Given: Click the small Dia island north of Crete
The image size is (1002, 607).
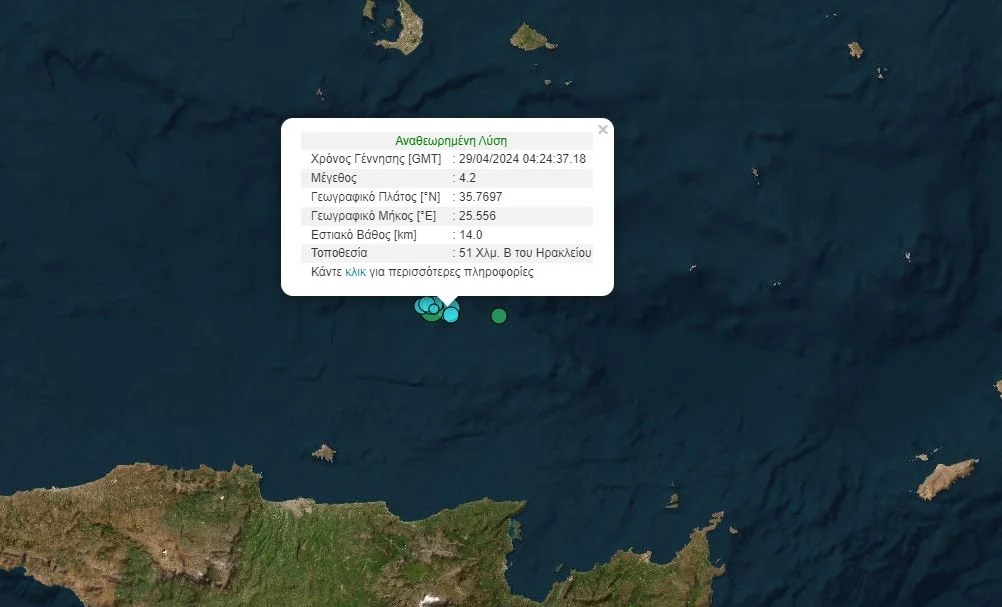Looking at the screenshot, I should pos(323,454).
